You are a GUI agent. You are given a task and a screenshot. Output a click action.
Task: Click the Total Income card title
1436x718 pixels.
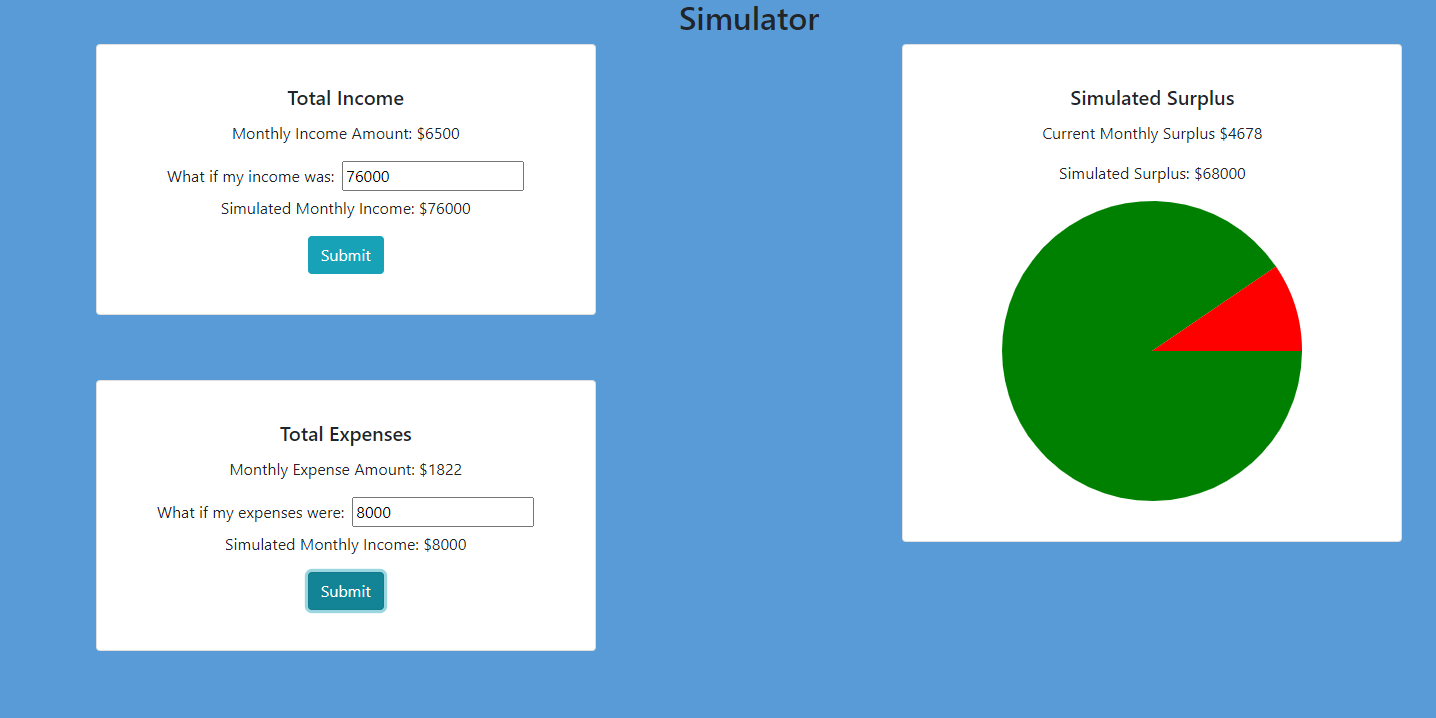coord(346,98)
